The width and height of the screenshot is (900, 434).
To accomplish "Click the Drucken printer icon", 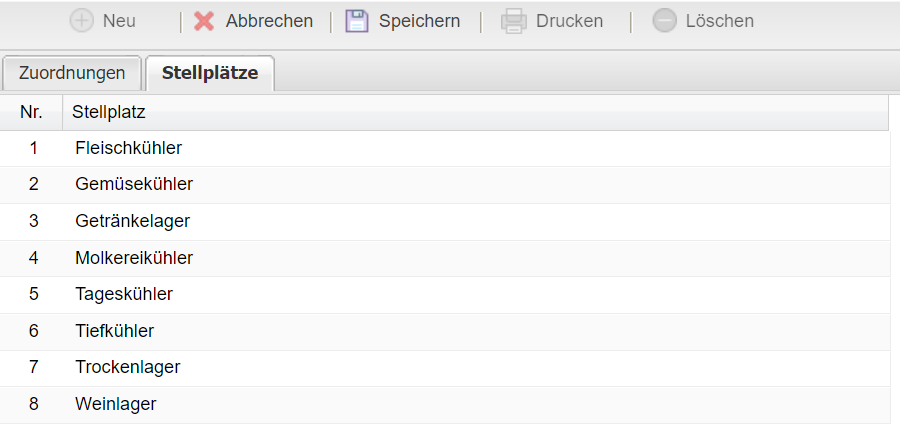I will coord(513,21).
